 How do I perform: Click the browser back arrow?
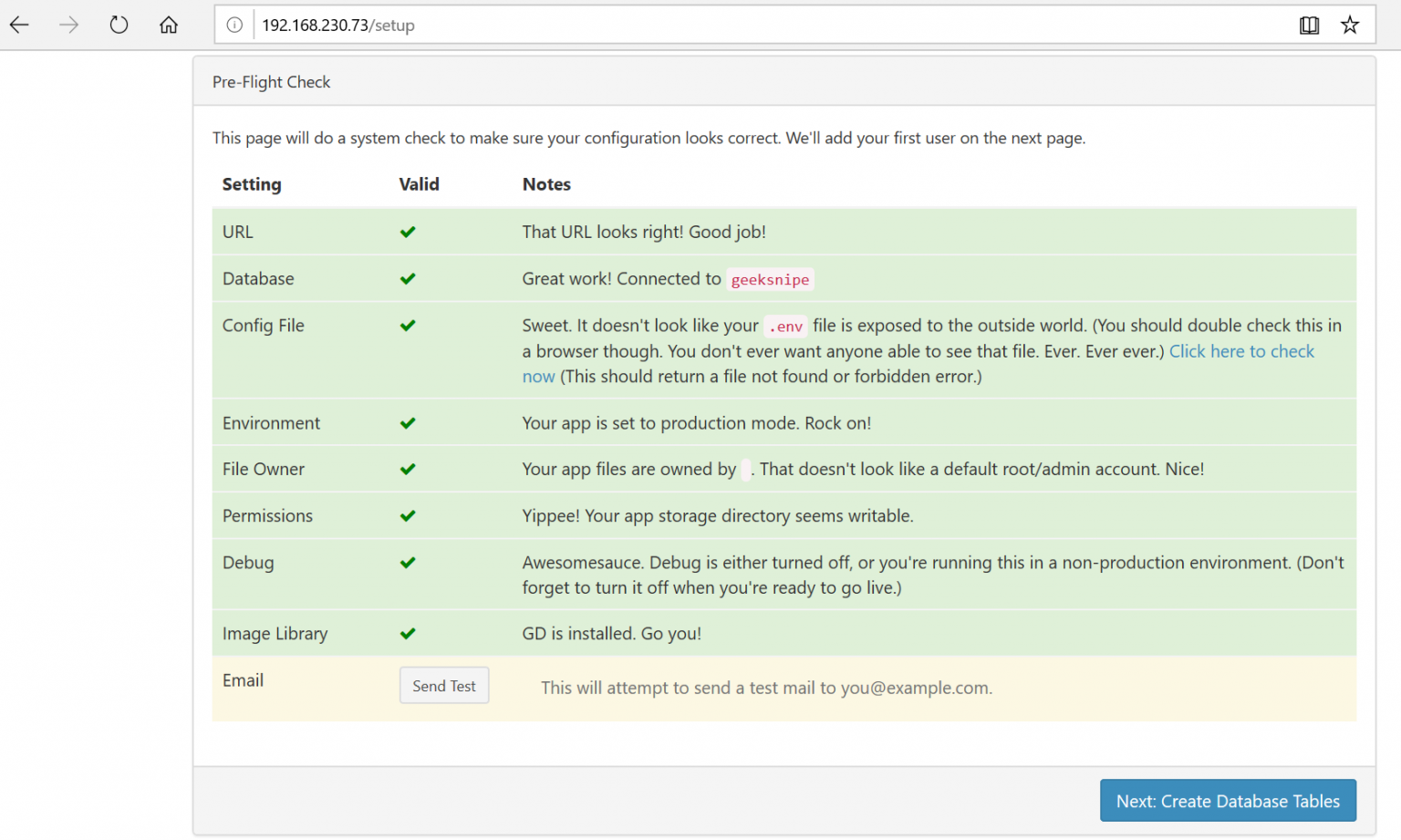pyautogui.click(x=19, y=25)
